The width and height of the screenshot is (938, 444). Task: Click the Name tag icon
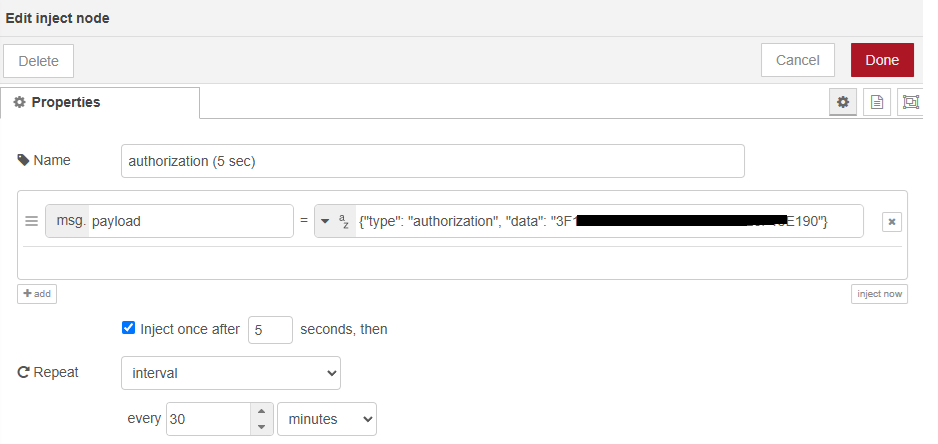pos(24,160)
